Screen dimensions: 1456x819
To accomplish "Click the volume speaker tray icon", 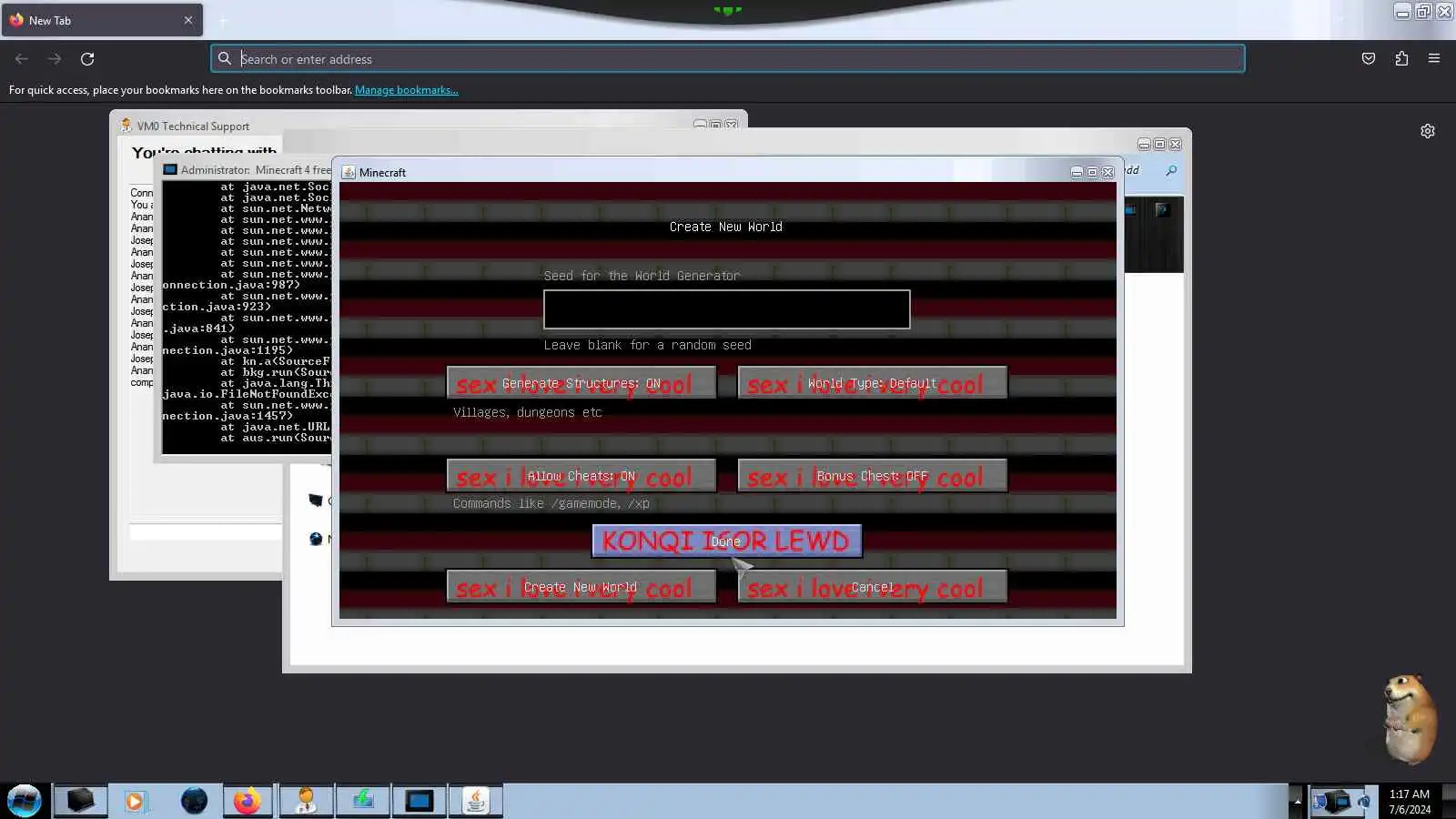I will click(x=1363, y=802).
